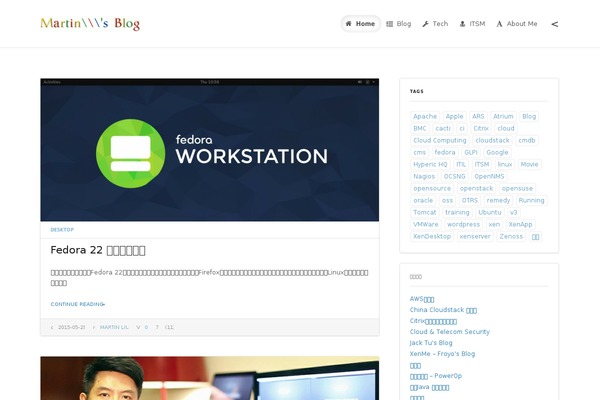600x400 pixels.
Task: Select the linux tag
Action: [x=505, y=164]
